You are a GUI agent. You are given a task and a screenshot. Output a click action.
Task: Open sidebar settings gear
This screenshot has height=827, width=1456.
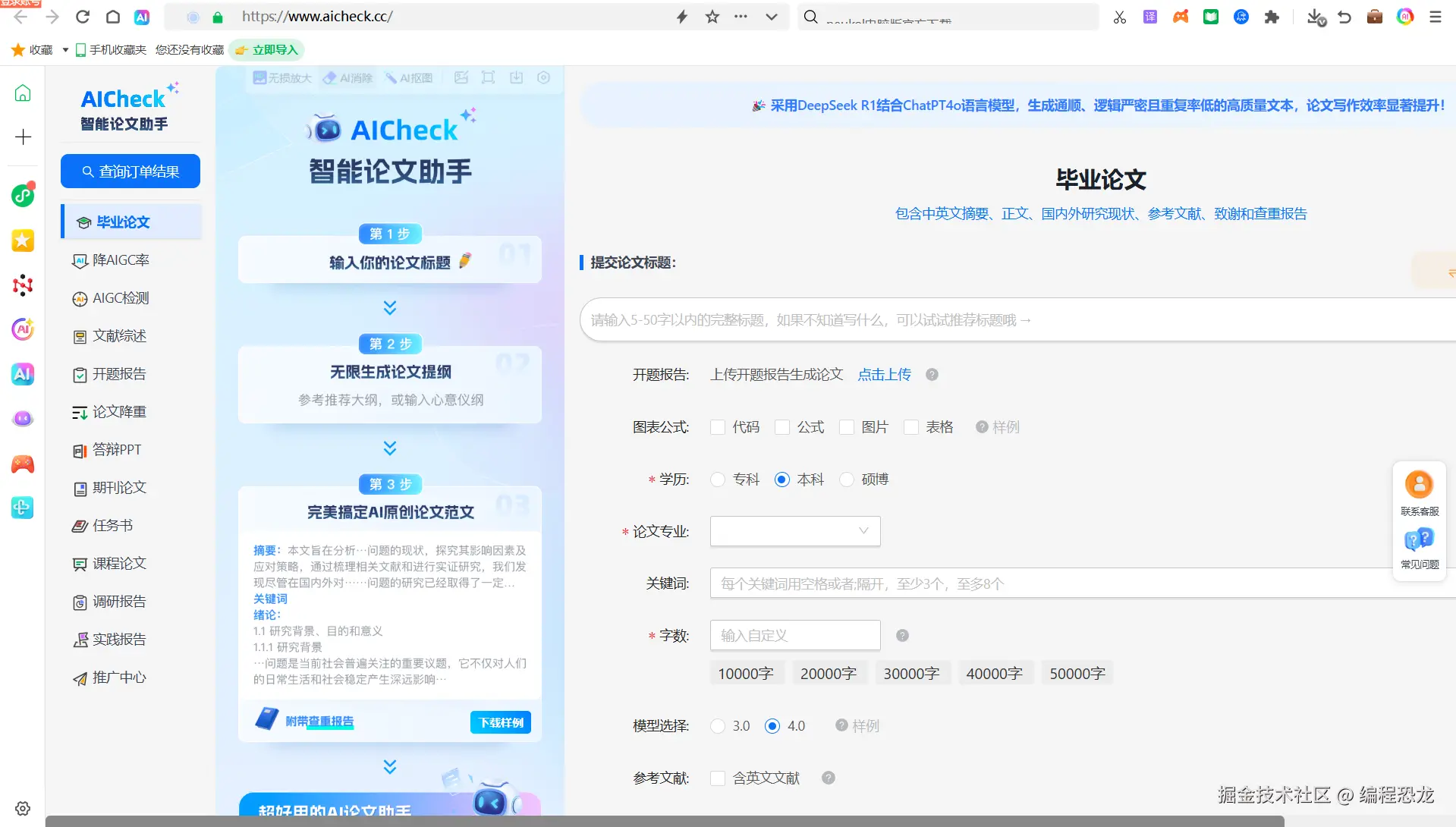click(x=23, y=808)
